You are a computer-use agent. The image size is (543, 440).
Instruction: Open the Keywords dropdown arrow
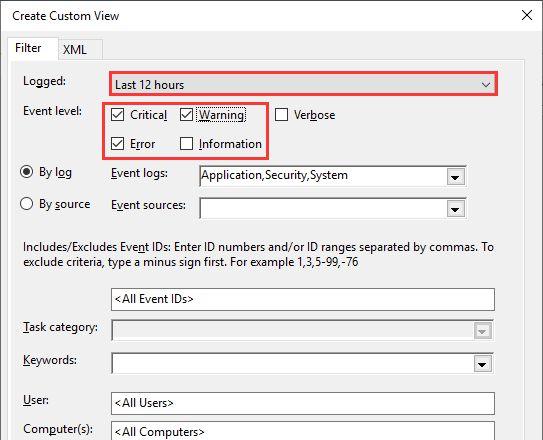coord(482,363)
